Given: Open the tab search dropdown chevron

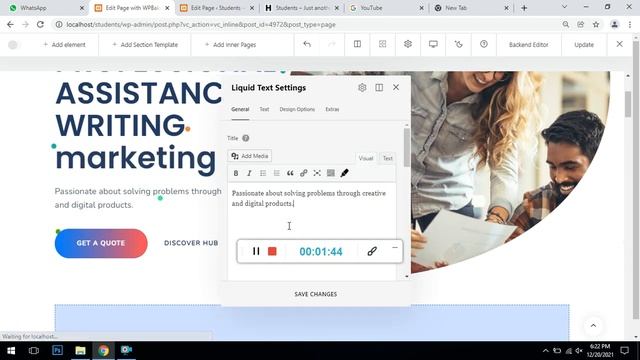Looking at the screenshot, I should pos(564,7).
